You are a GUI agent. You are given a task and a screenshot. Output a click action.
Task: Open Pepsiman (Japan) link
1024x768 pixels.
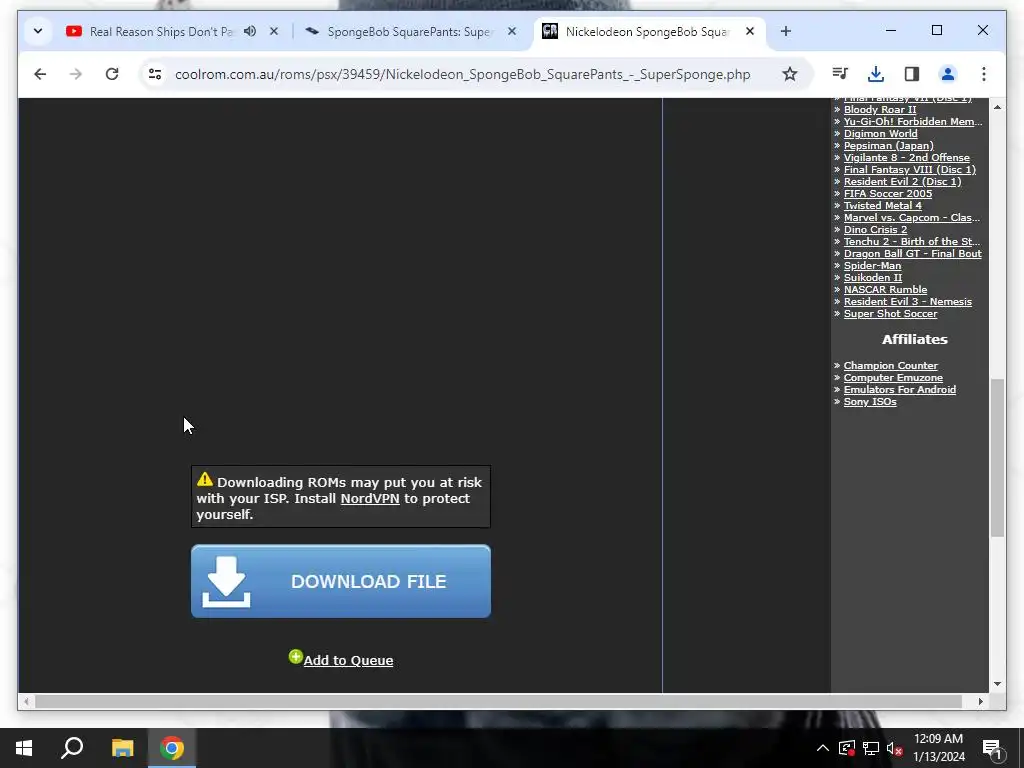[x=888, y=146]
